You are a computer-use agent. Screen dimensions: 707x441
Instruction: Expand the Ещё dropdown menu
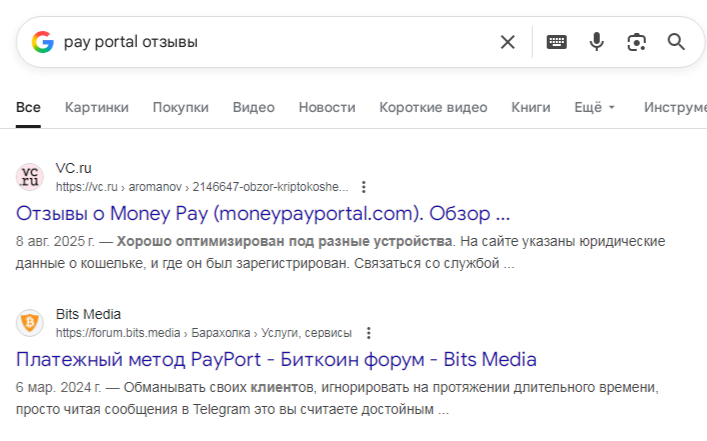(595, 107)
